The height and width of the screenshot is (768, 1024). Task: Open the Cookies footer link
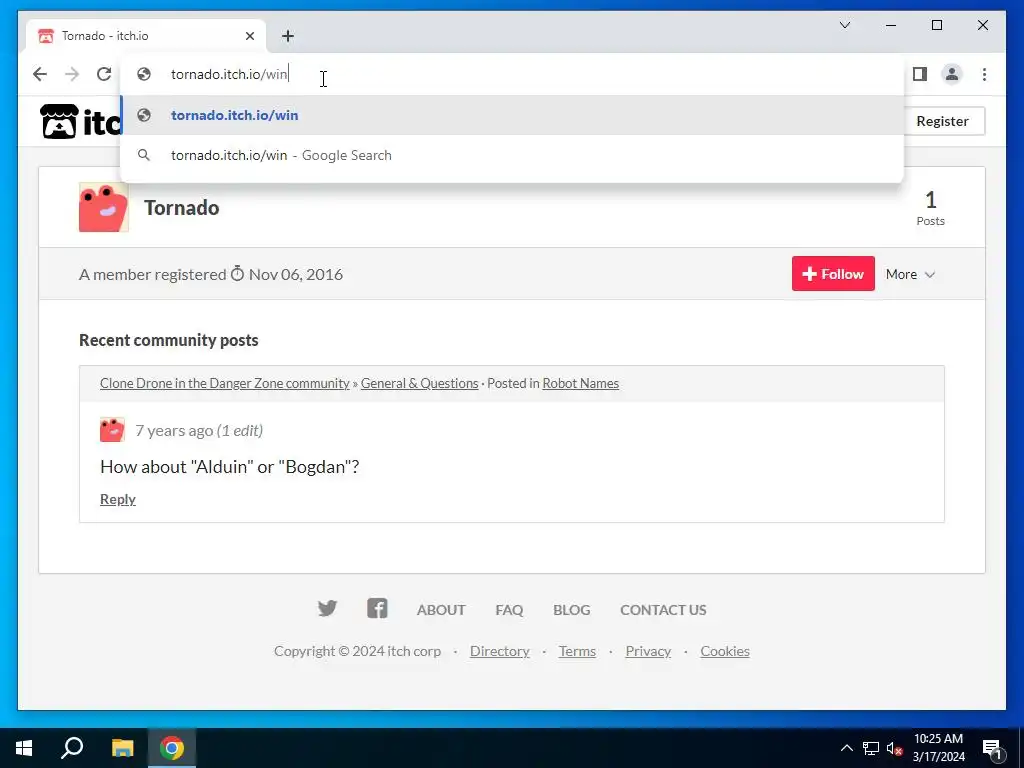point(725,651)
